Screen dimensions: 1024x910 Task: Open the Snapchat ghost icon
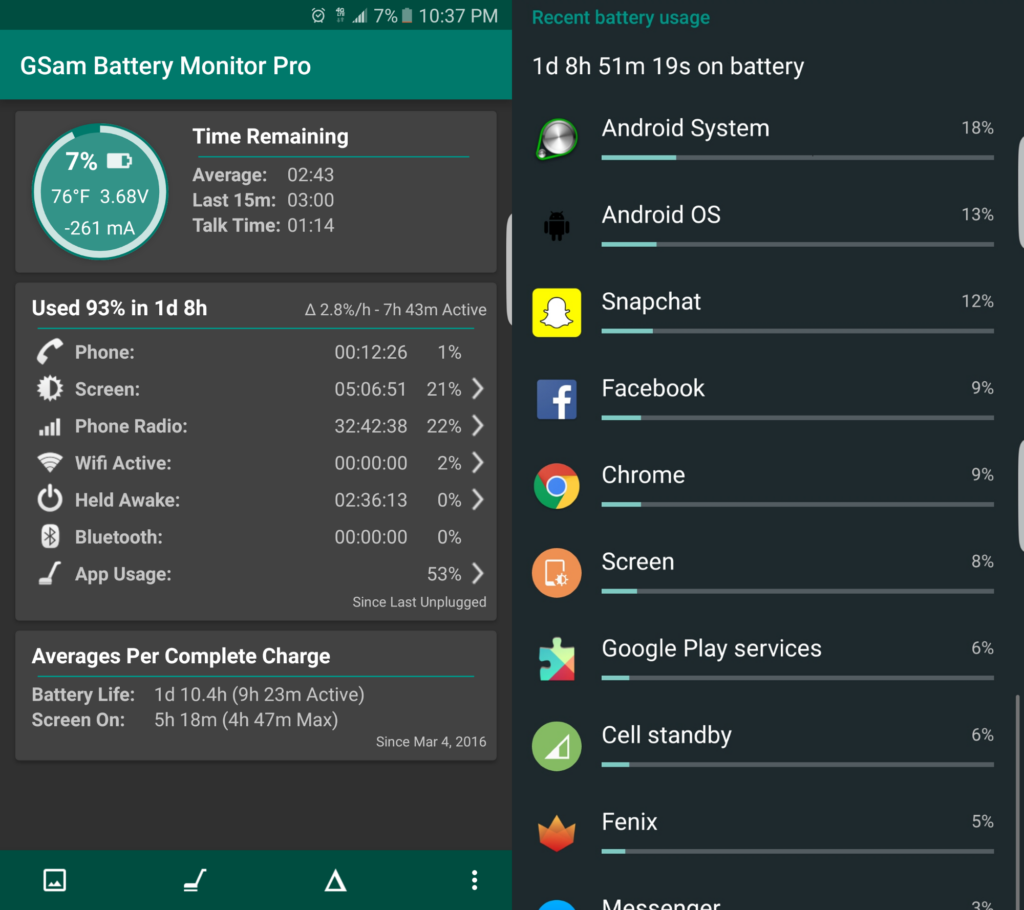556,312
